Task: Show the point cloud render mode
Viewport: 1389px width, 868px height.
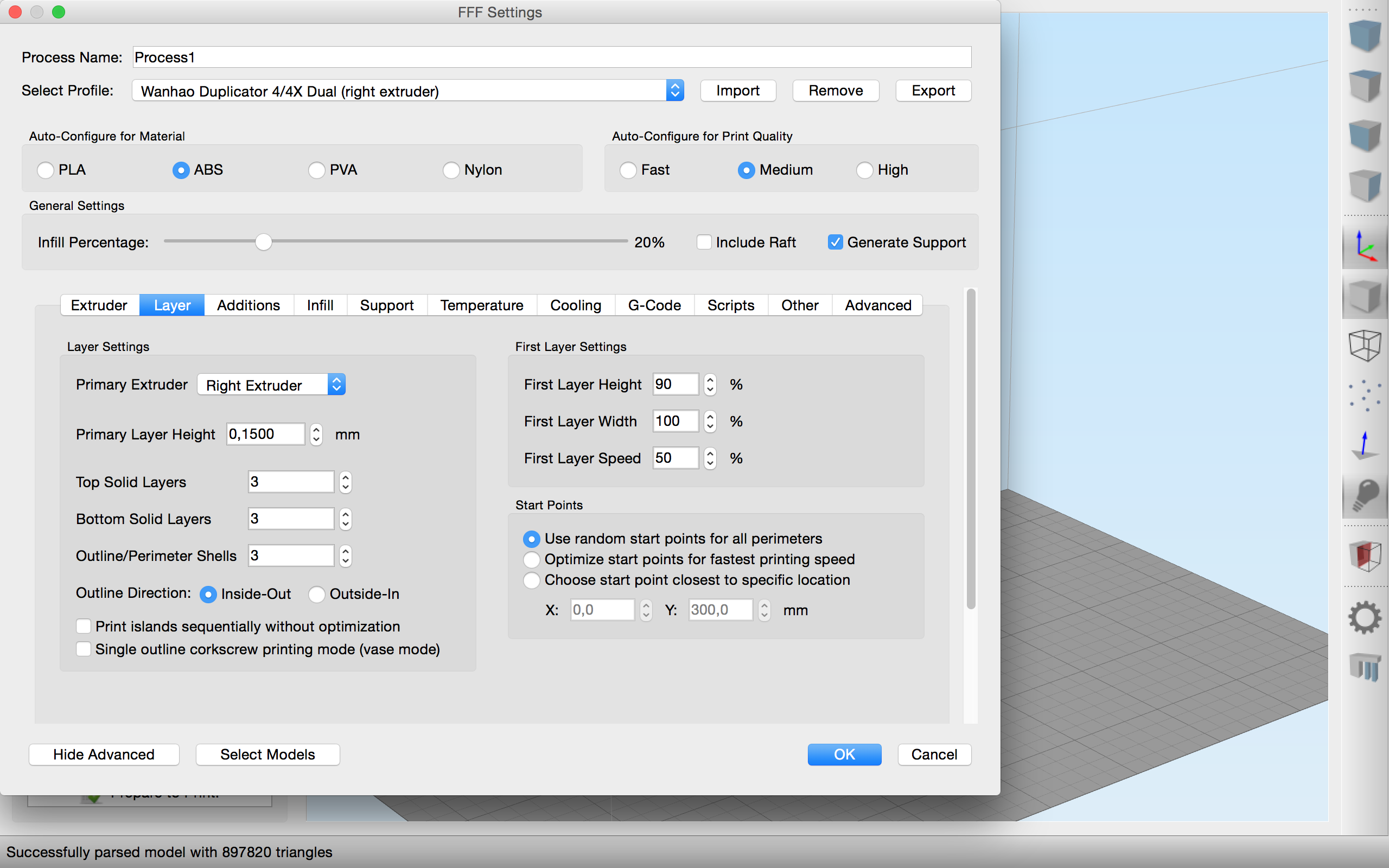Action: [x=1365, y=395]
